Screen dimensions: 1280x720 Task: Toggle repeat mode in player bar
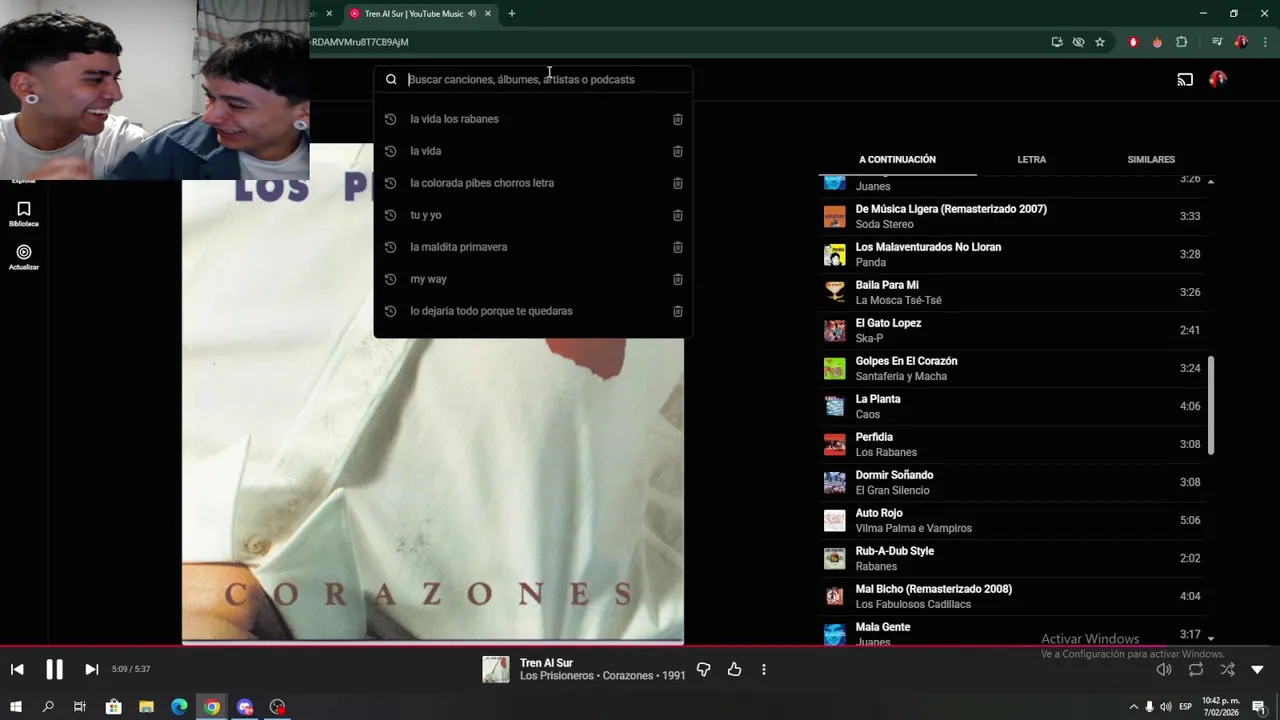coord(1196,669)
